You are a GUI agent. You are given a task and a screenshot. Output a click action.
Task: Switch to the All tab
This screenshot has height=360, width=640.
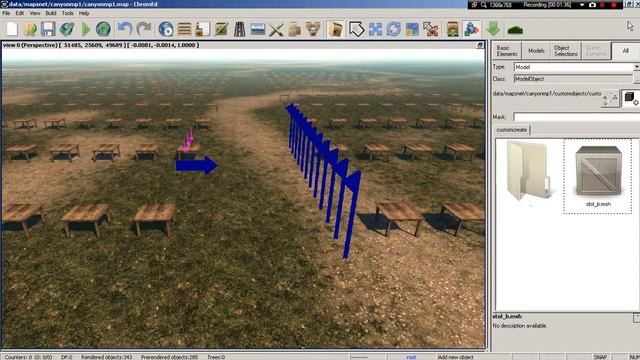625,51
